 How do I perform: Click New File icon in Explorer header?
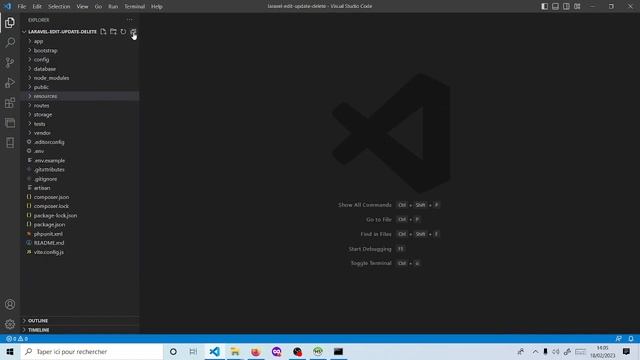click(x=103, y=31)
